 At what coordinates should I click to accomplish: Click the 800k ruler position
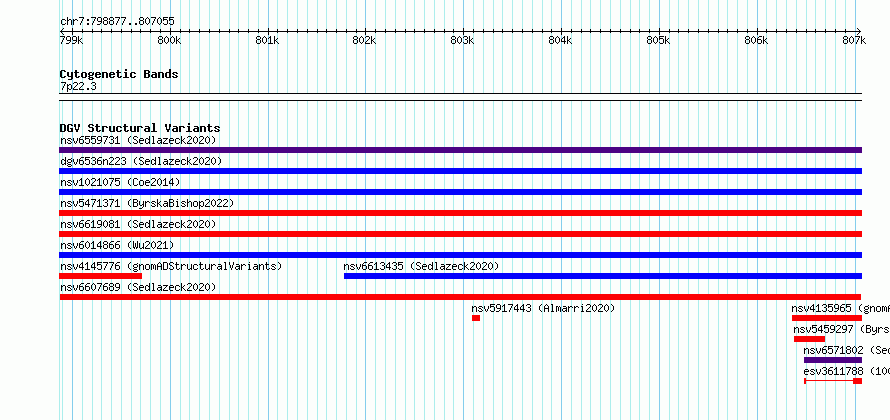click(169, 40)
